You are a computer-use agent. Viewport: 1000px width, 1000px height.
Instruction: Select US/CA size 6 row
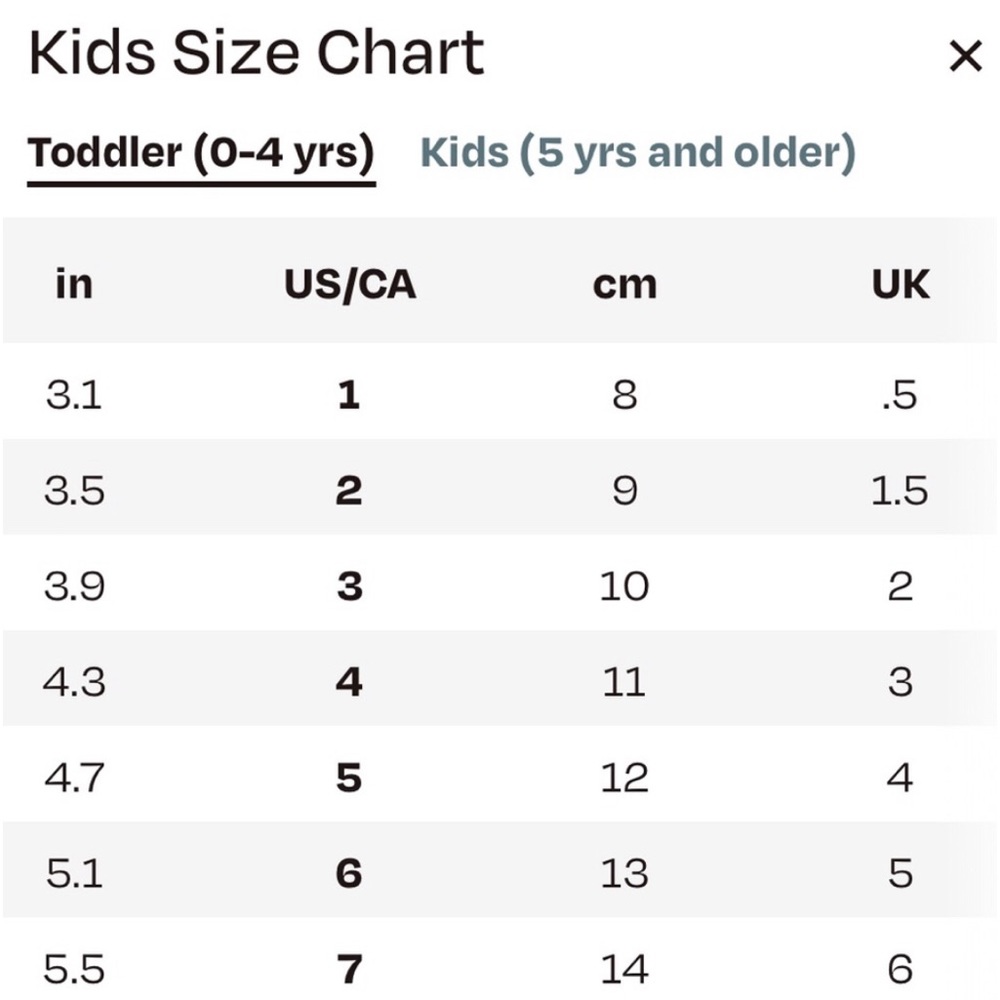click(x=500, y=870)
